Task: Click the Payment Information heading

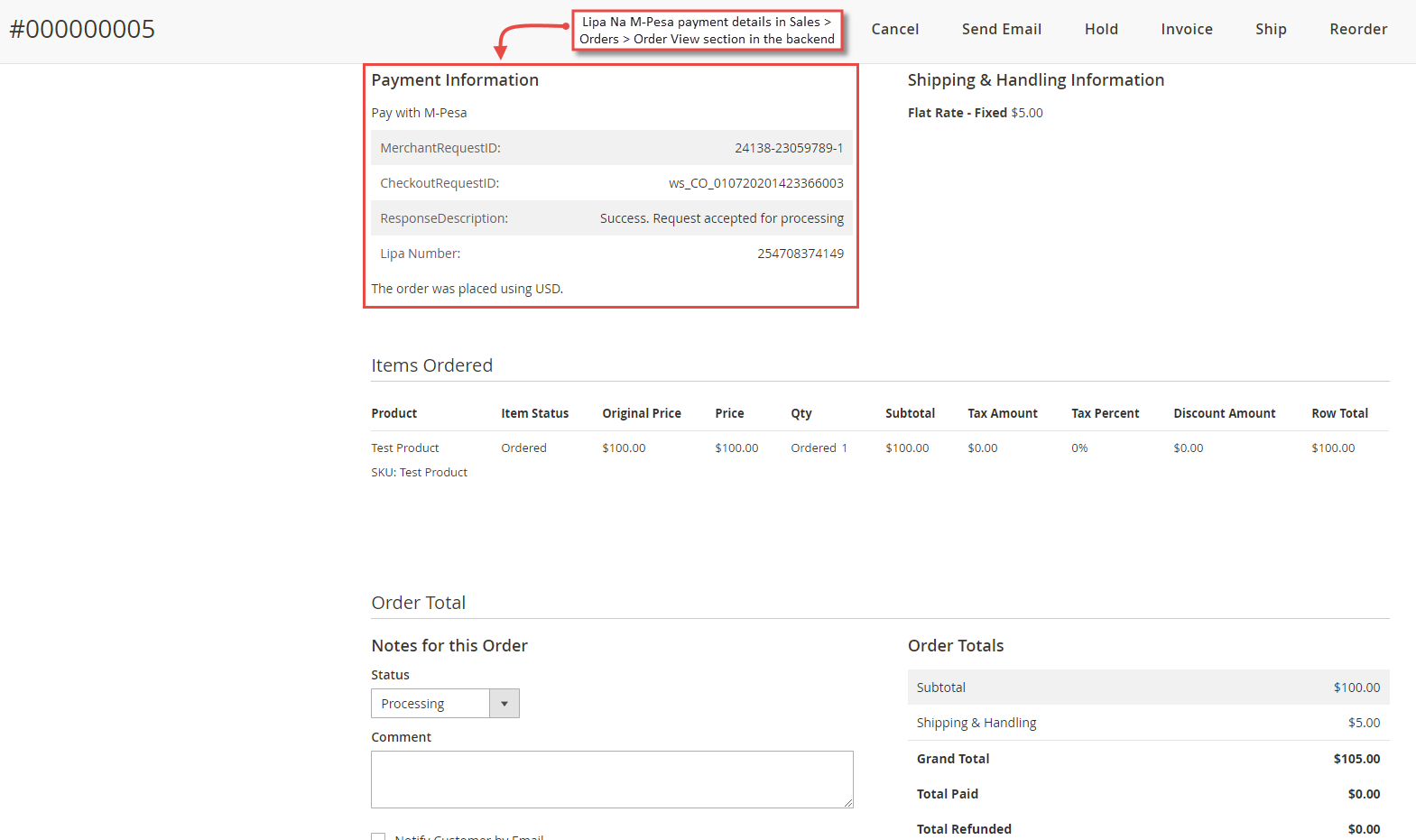Action: pyautogui.click(x=455, y=79)
